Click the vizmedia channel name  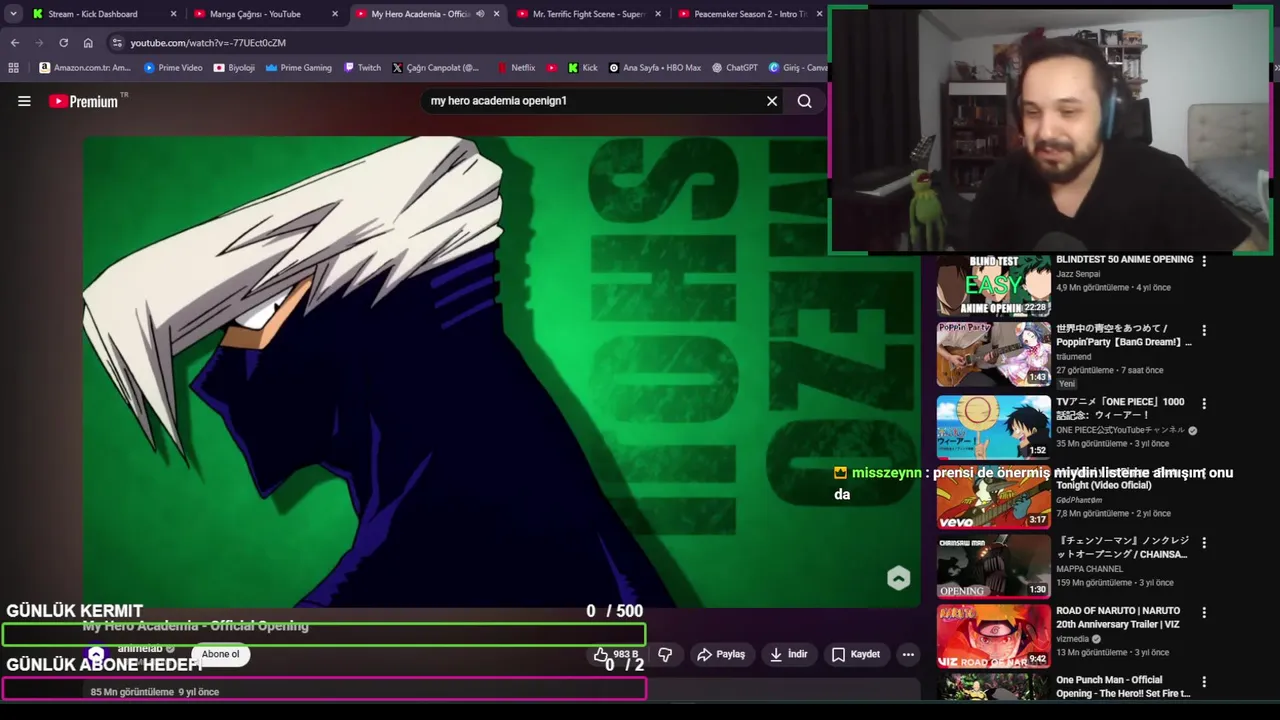(x=1073, y=639)
